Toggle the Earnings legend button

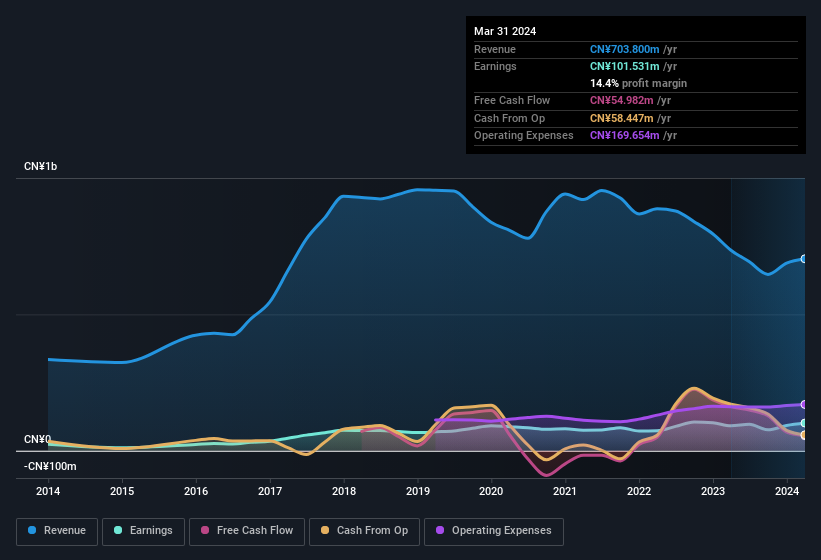143,531
